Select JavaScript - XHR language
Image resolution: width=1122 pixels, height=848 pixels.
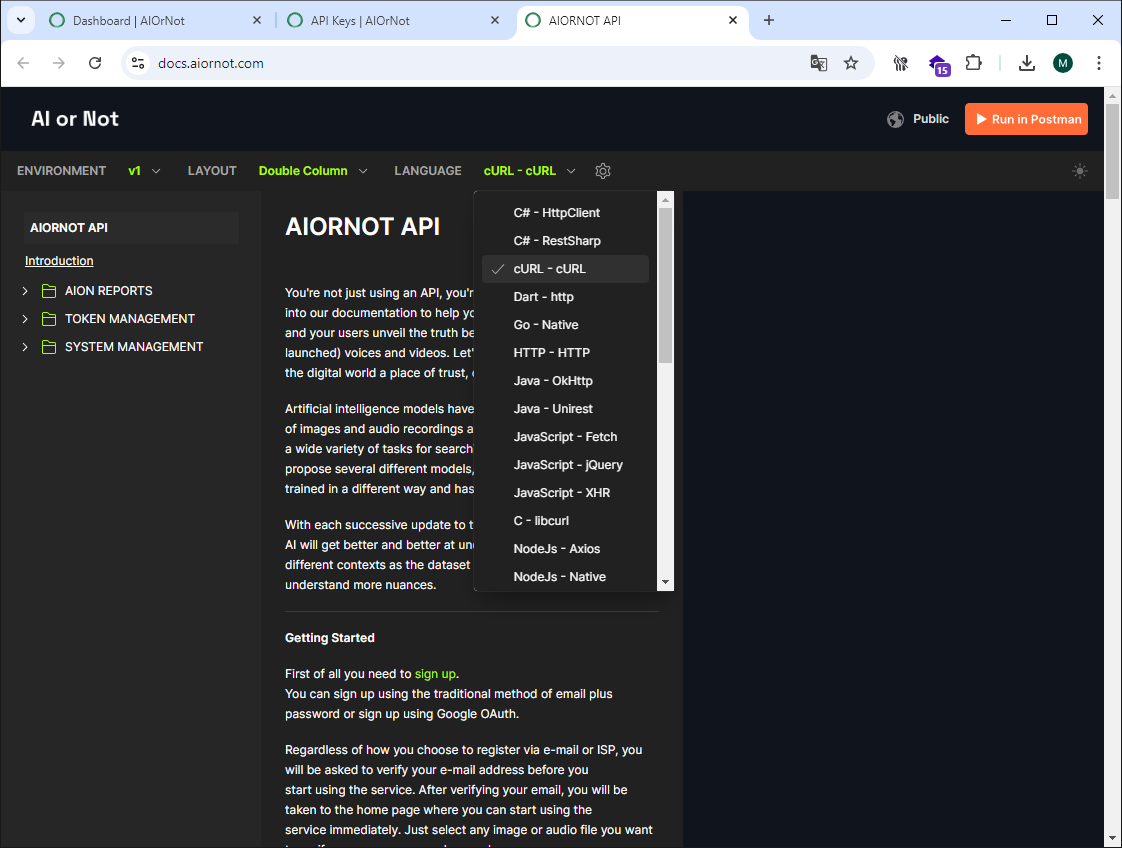coord(565,492)
